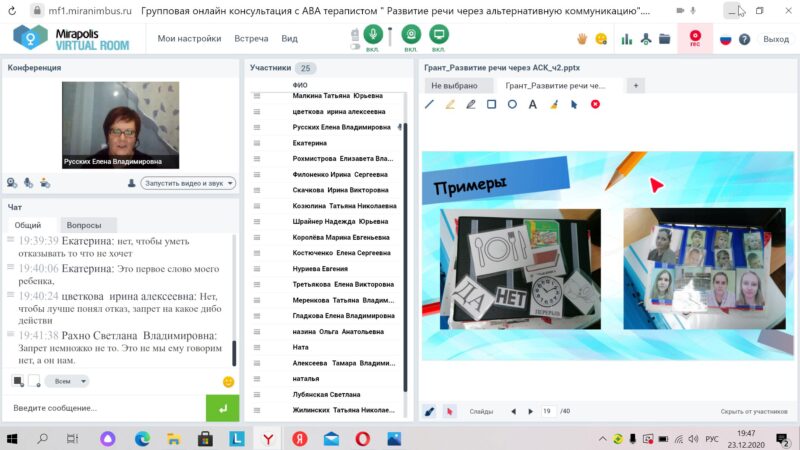Screen dimensions: 800x450
Task: Open row menu for Нуриева Евгения
Action: 257,269
